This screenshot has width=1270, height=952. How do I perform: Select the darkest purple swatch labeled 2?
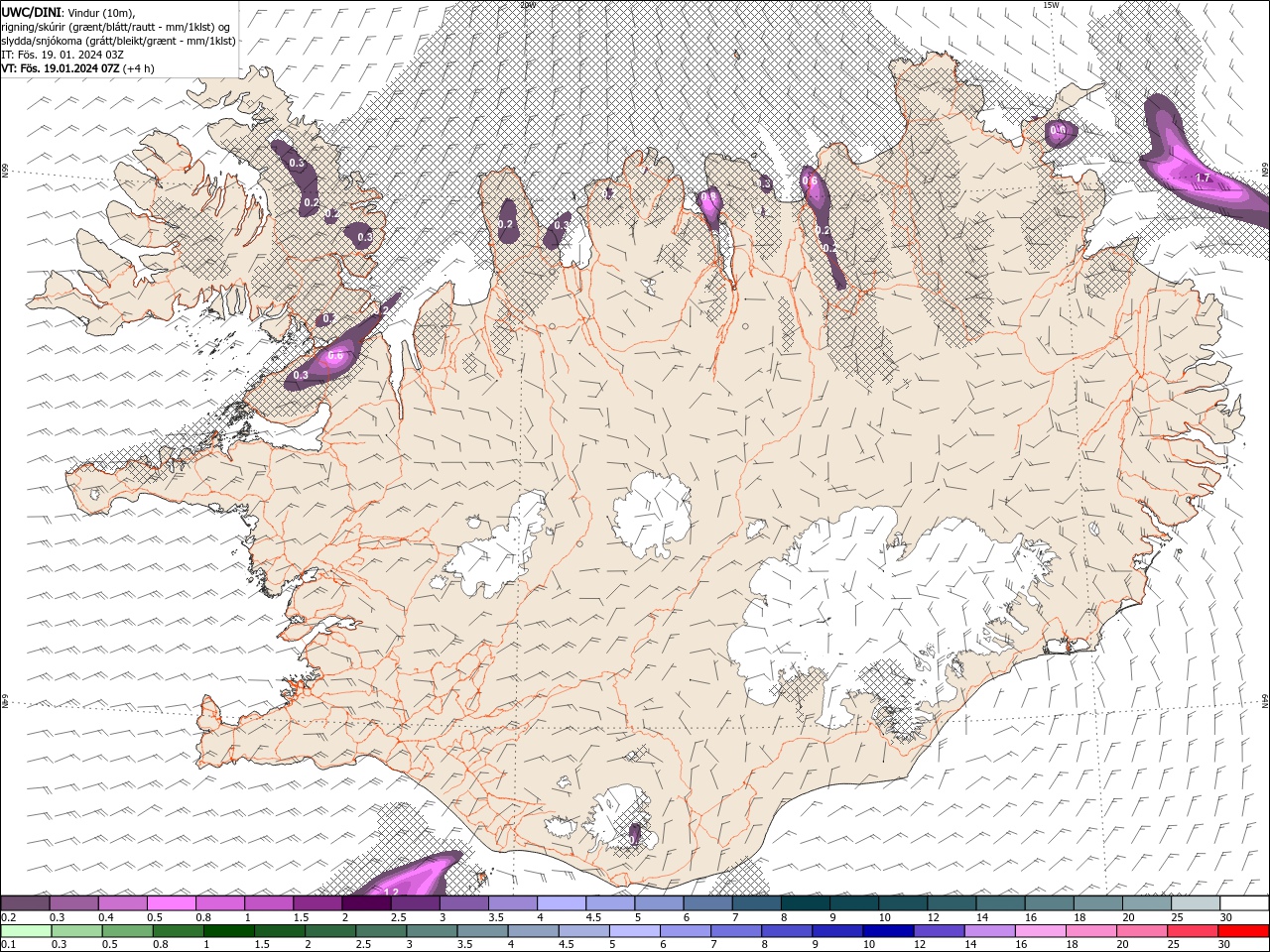pyautogui.click(x=366, y=903)
